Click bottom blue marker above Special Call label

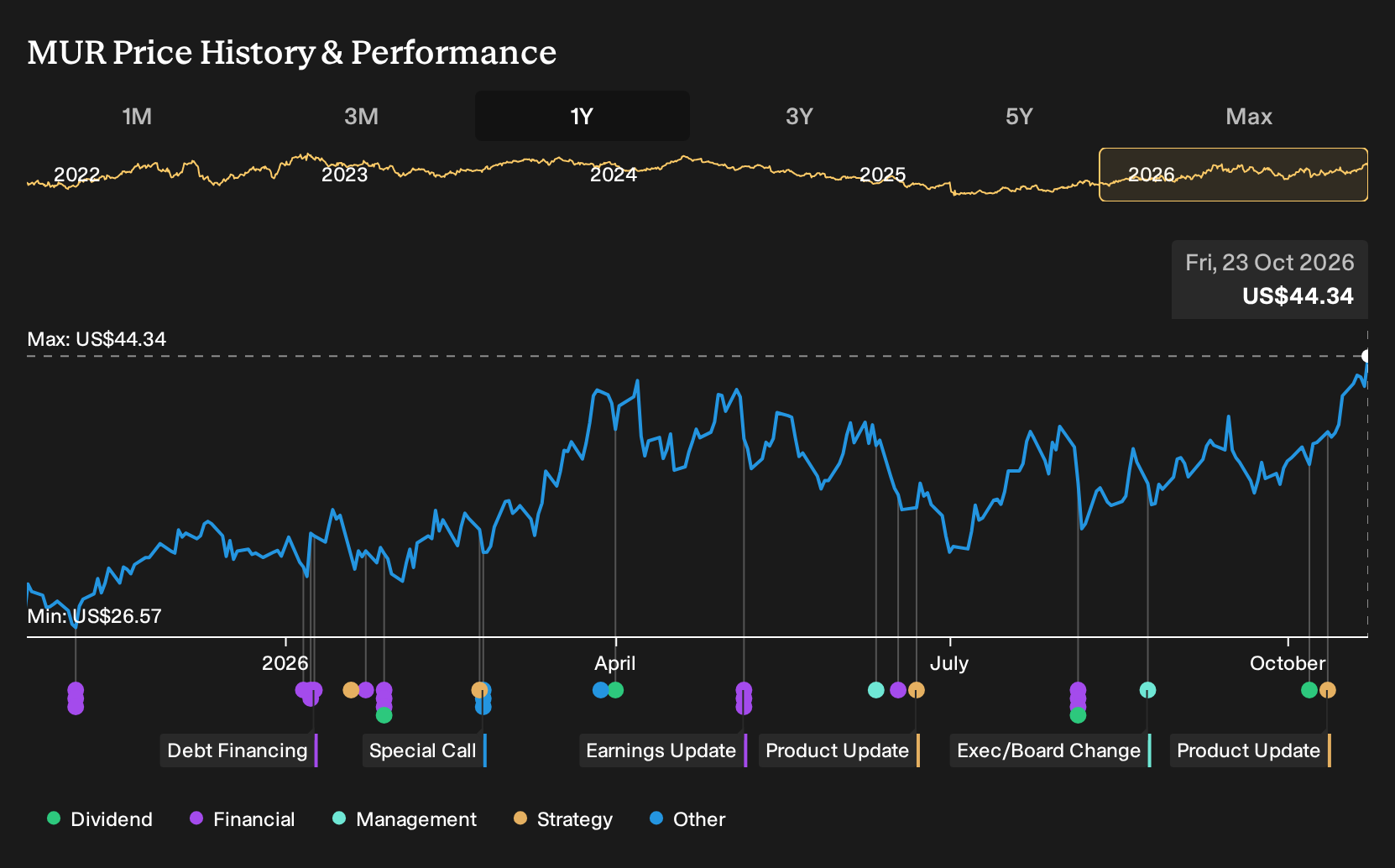(x=483, y=707)
